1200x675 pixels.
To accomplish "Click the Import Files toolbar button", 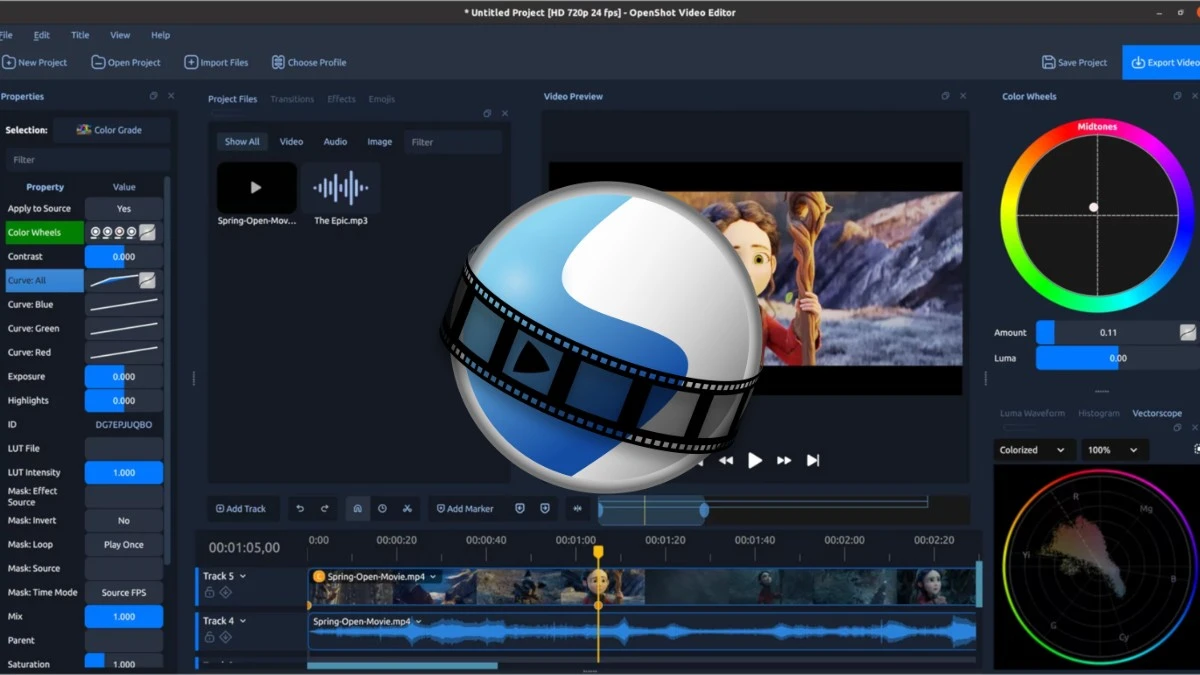I will pyautogui.click(x=216, y=62).
